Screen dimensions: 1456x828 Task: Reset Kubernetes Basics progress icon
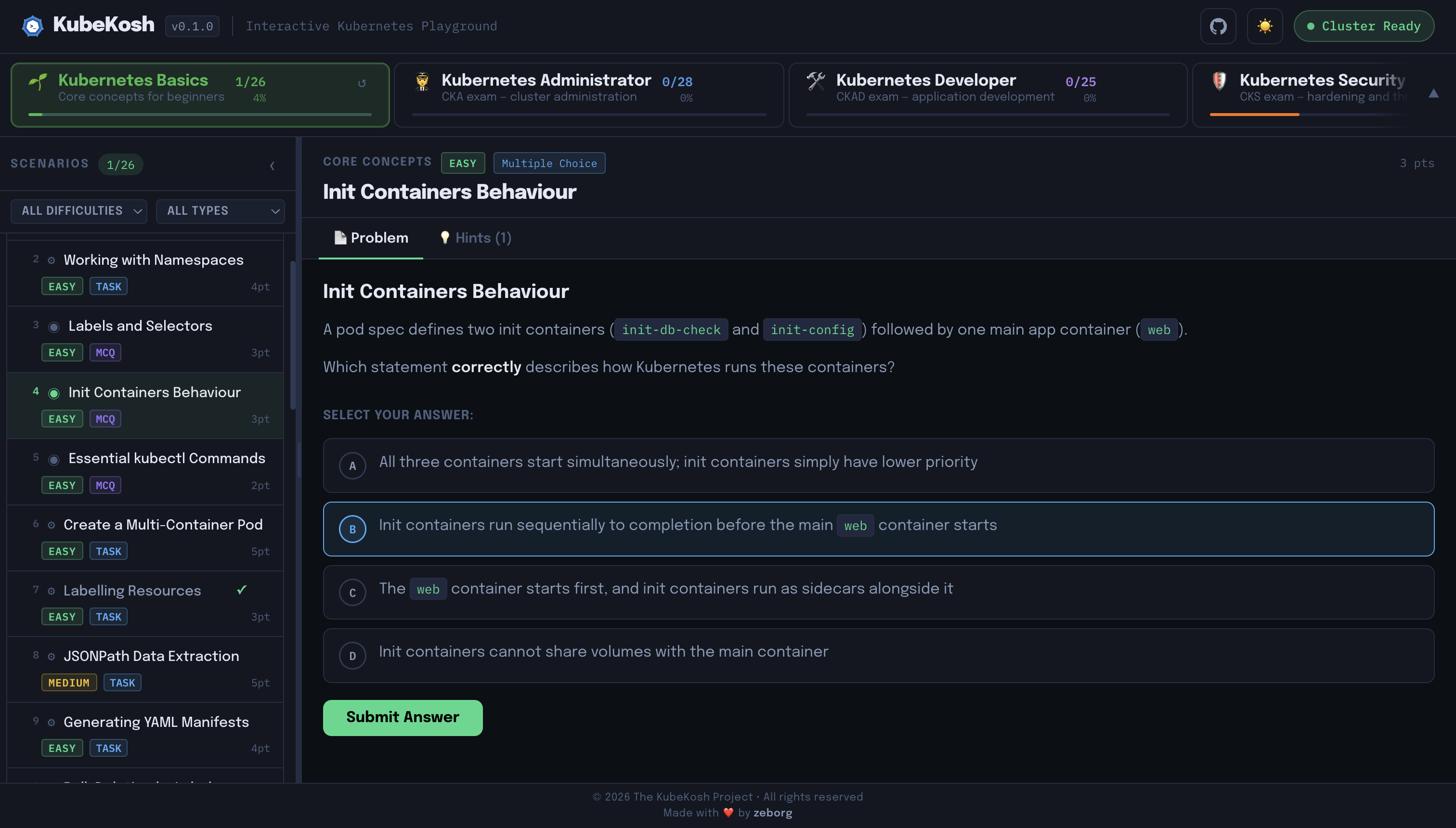pos(362,83)
